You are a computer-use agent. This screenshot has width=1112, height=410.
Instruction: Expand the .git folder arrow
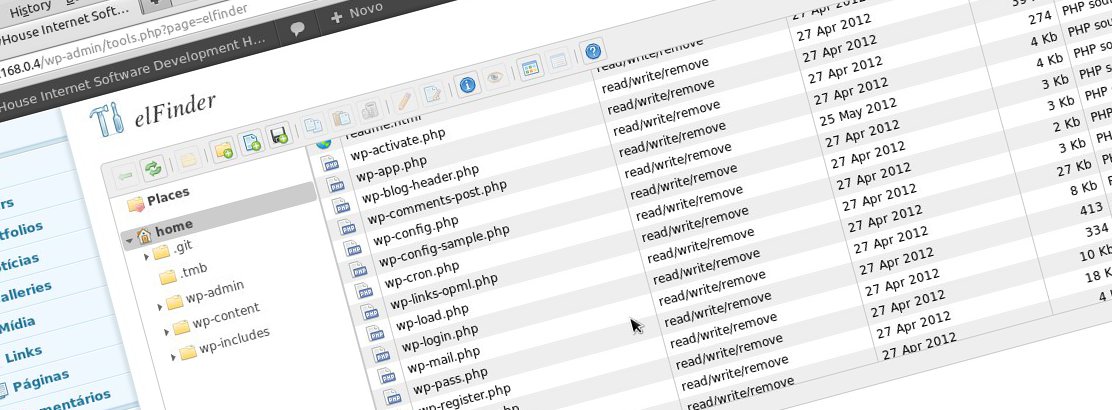147,257
